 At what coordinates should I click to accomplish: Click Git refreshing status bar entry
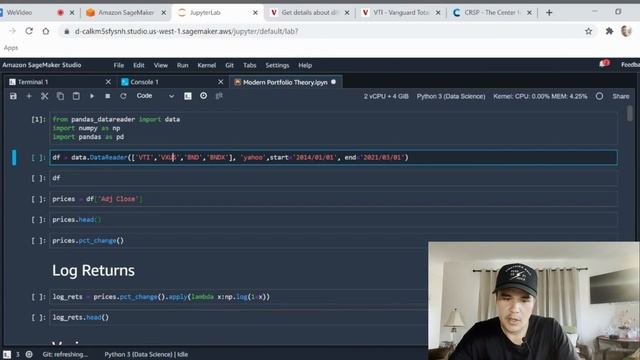(65, 354)
